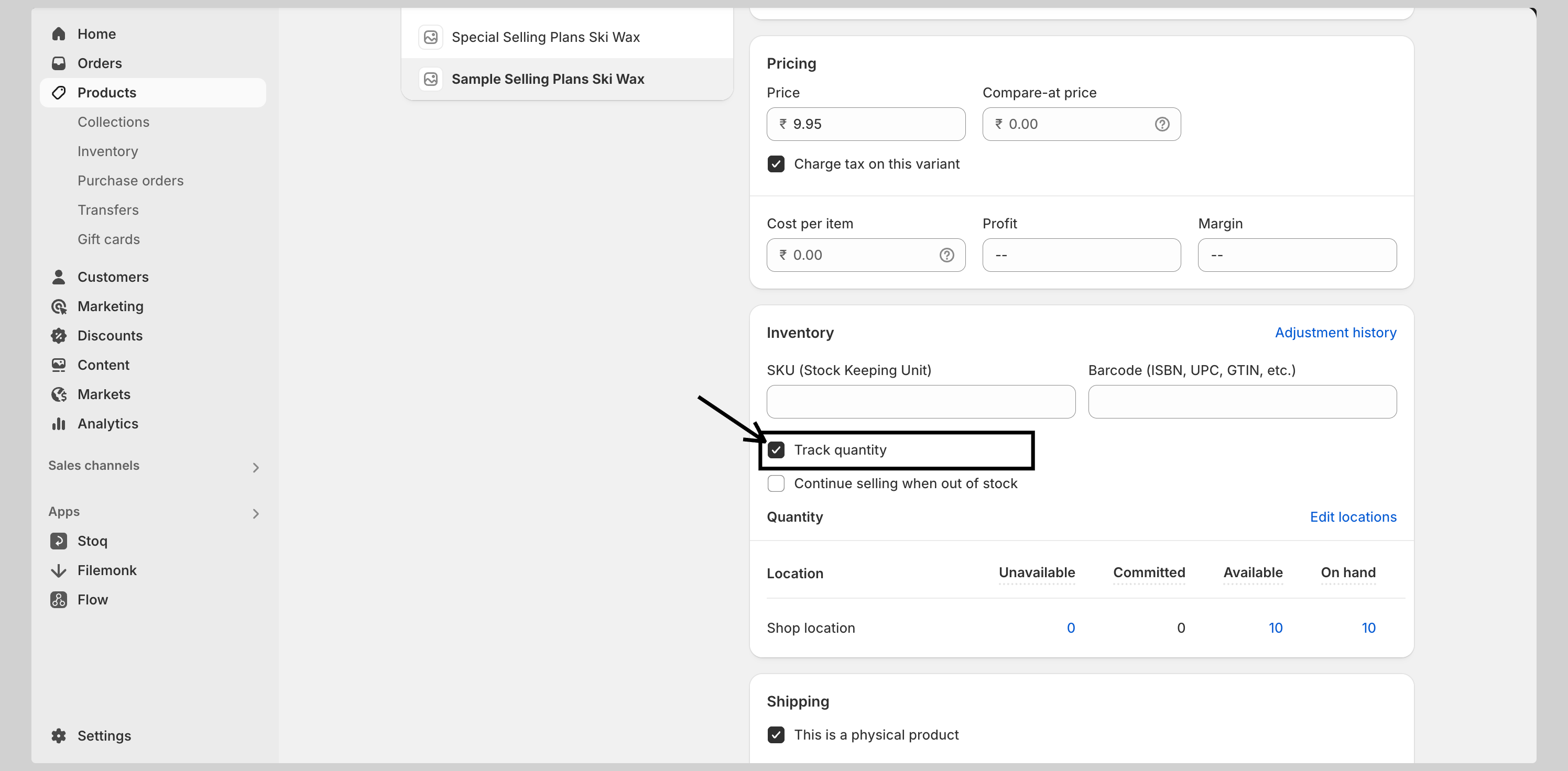The image size is (1568, 771).
Task: Click On hand quantity 10 for Shop location
Action: coord(1368,628)
